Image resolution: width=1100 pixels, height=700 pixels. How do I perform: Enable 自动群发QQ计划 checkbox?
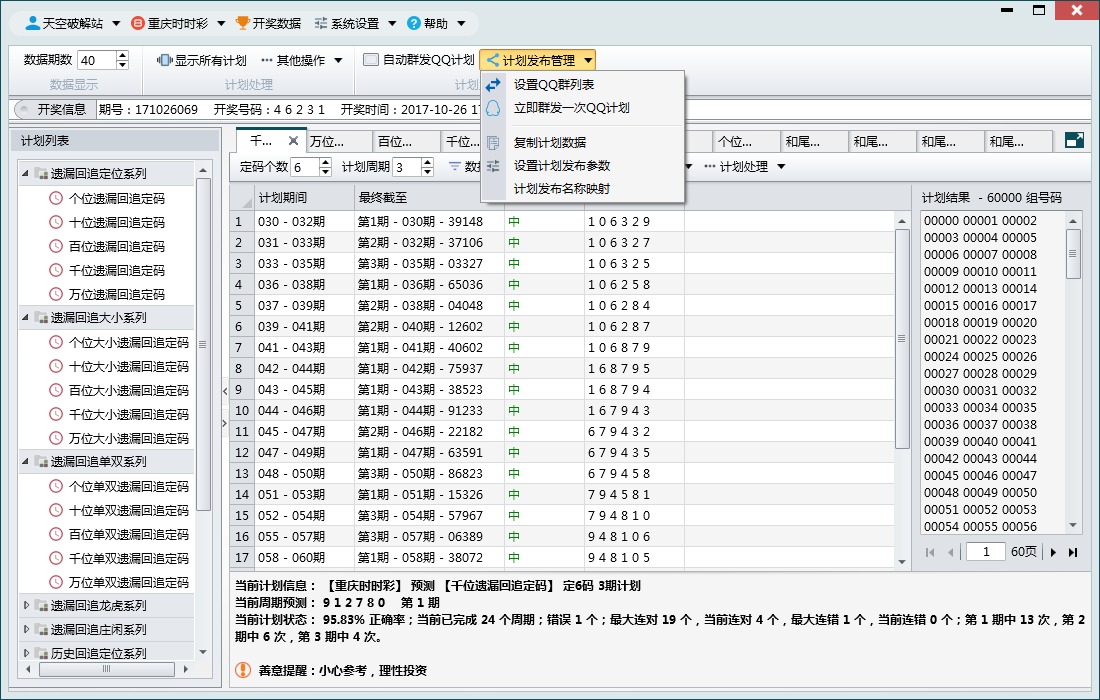click(370, 59)
